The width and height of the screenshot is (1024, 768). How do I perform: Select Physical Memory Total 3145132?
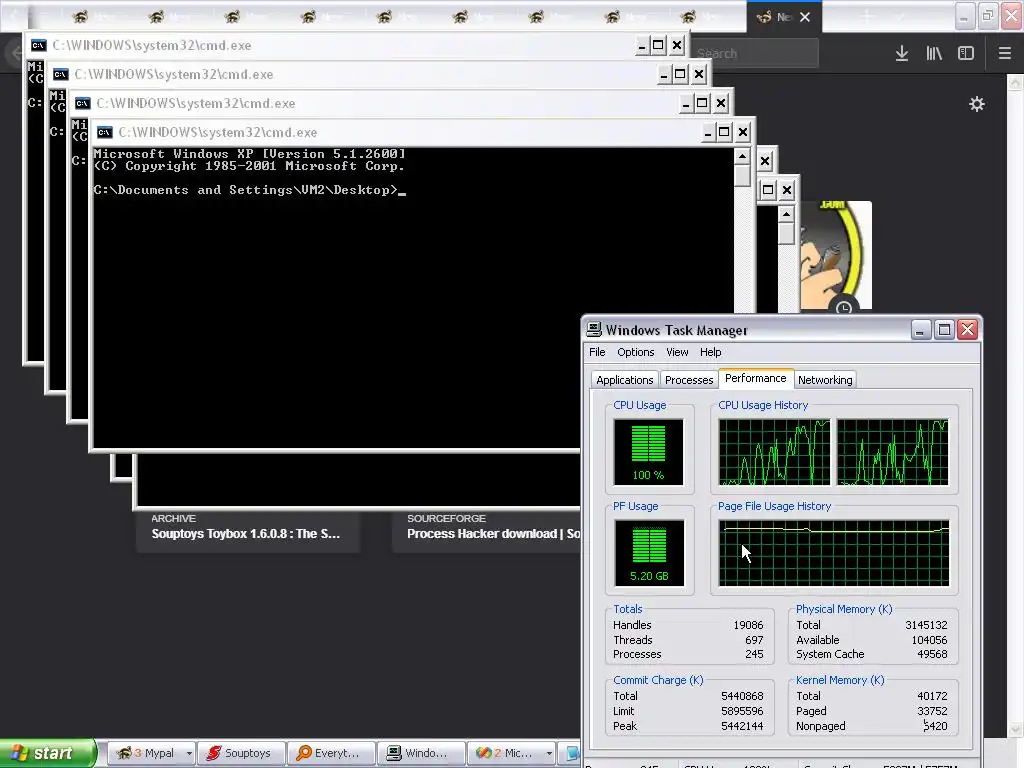click(x=926, y=625)
